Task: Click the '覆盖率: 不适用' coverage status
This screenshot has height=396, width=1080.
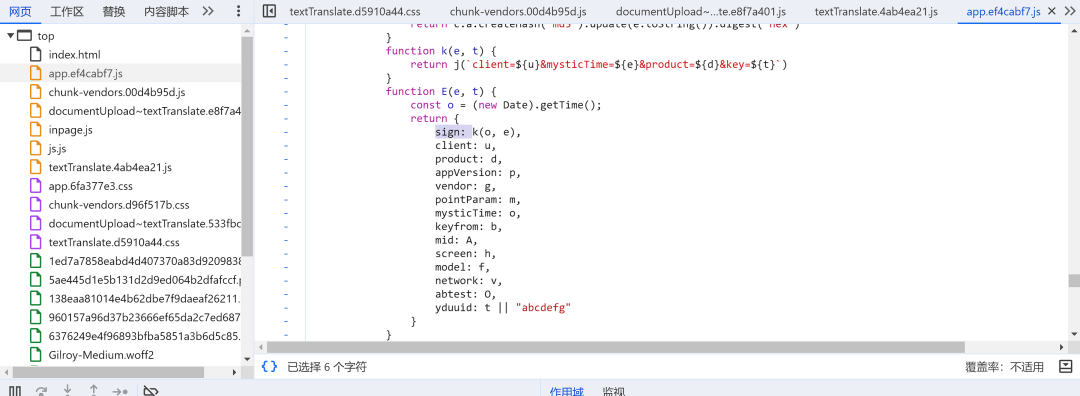Action: [x=1004, y=367]
